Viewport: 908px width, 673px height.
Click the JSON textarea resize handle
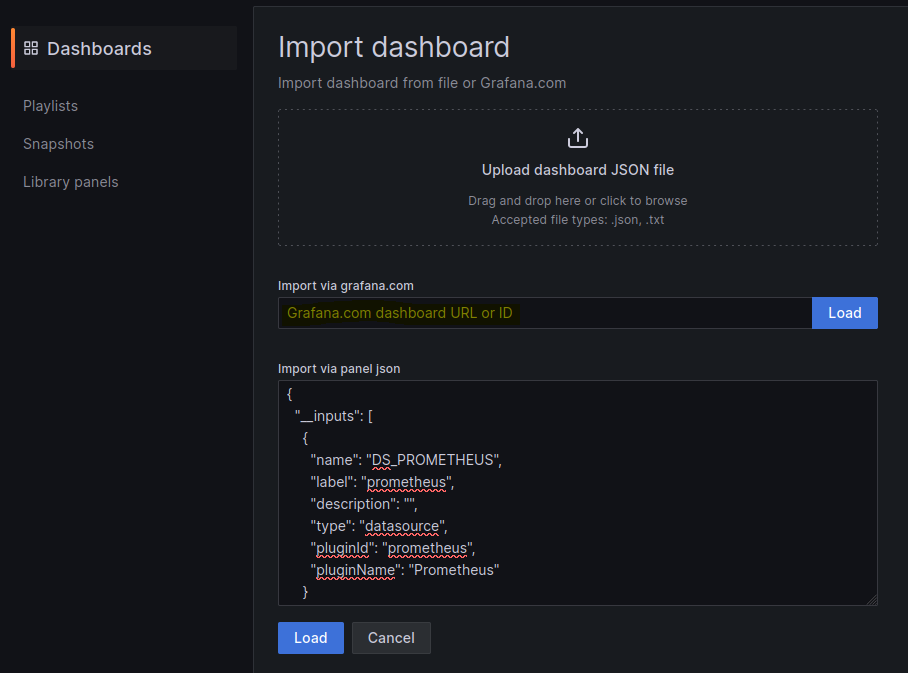tap(871, 599)
